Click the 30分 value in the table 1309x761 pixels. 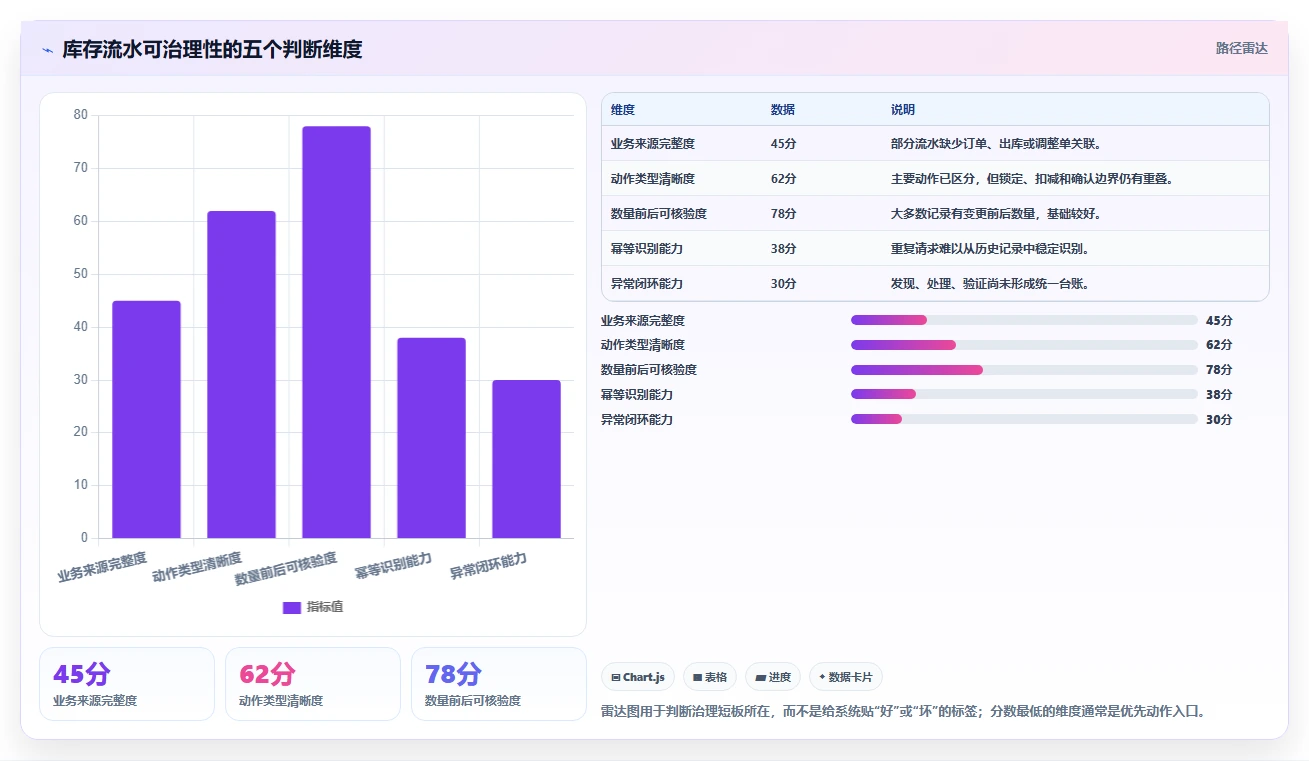783,284
